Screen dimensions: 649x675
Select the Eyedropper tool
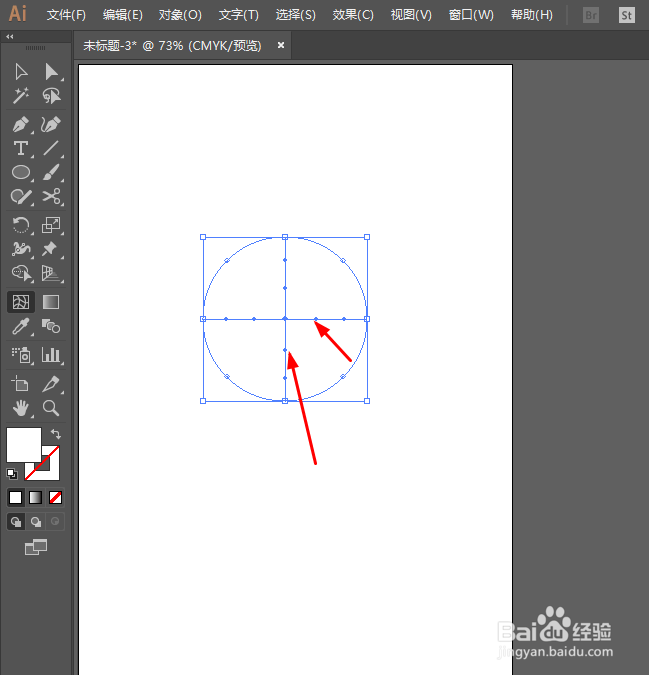21,326
